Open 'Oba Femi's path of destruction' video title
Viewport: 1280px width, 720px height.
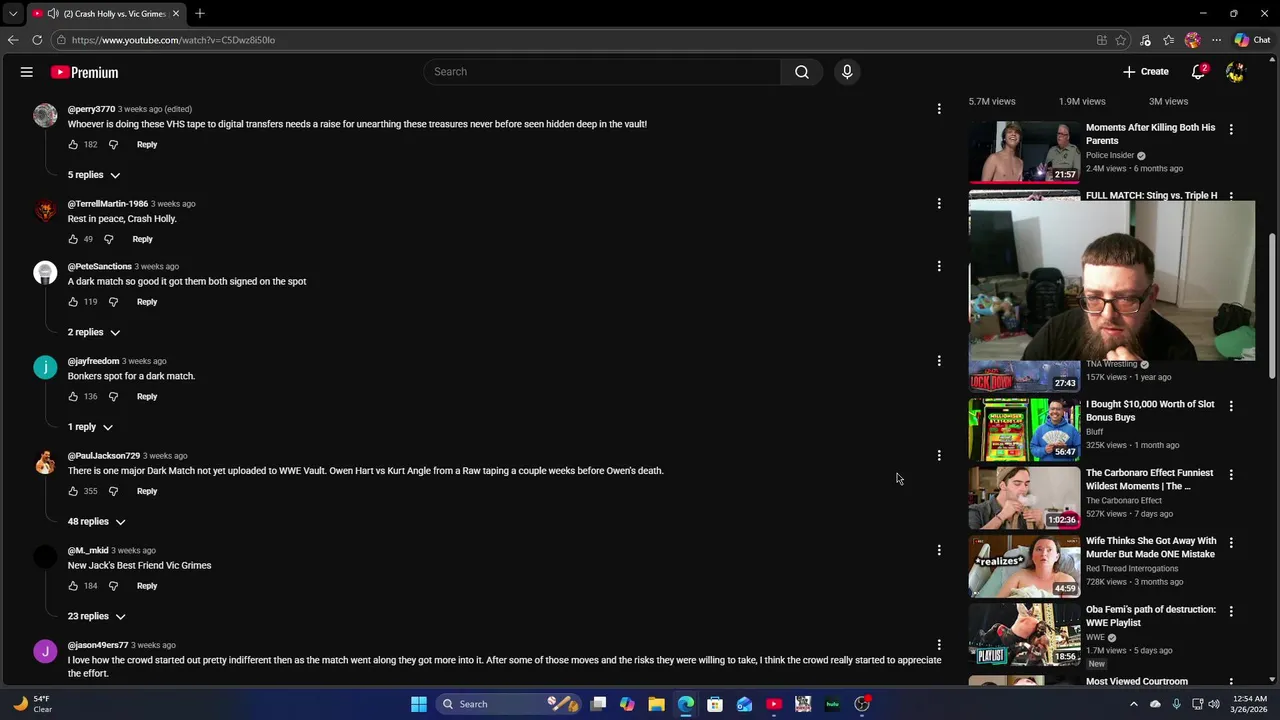click(x=1151, y=616)
